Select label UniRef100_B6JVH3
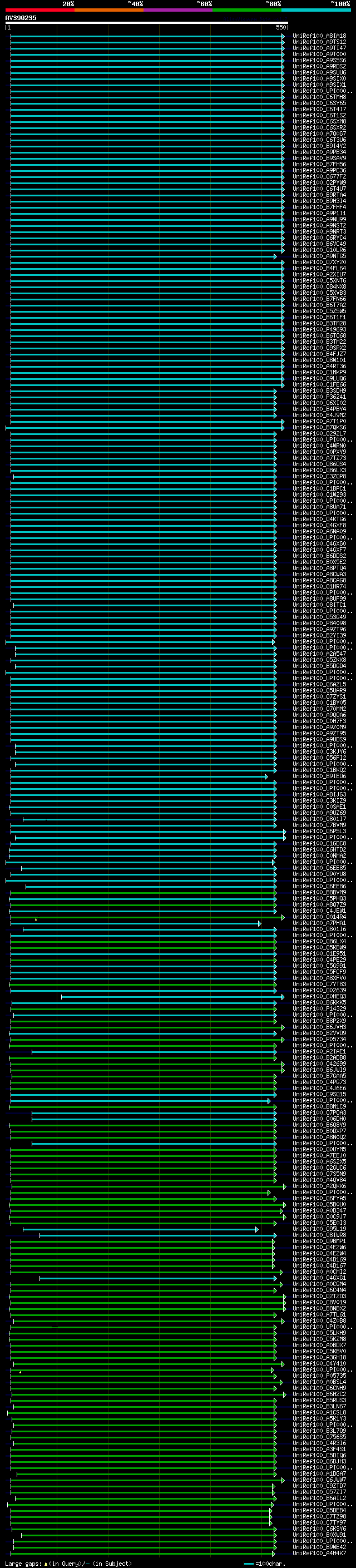This screenshot has height=1568, width=356. click(319, 1027)
